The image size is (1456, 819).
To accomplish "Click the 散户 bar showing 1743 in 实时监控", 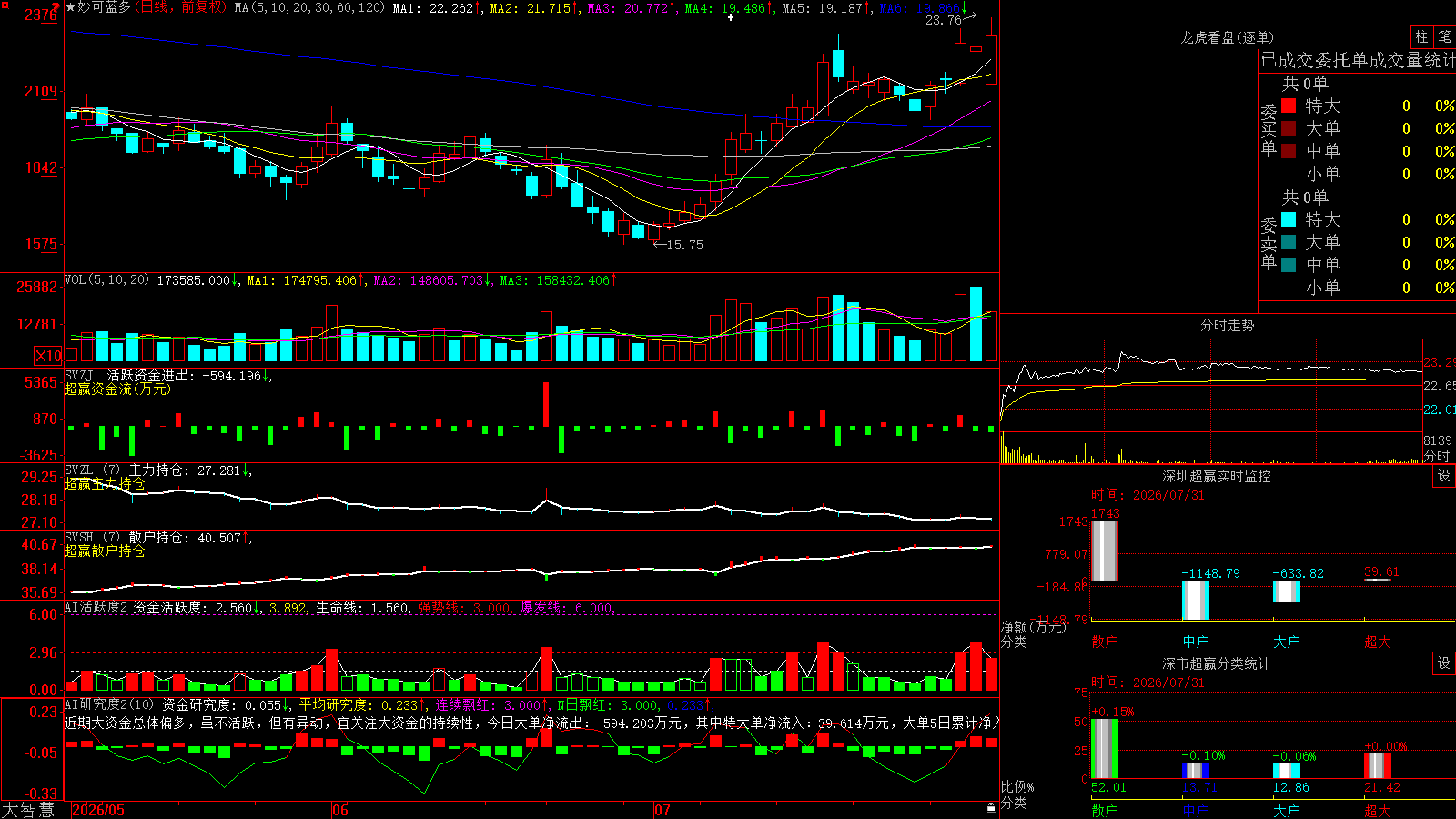I will [x=1105, y=551].
